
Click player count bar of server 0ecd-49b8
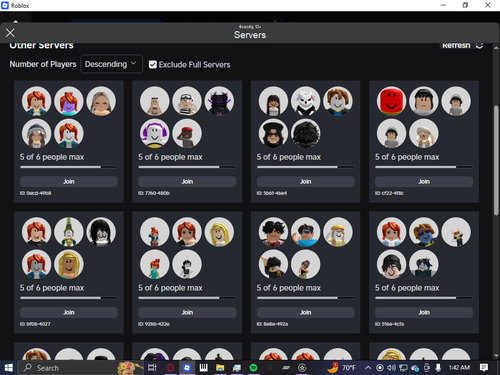[69, 167]
